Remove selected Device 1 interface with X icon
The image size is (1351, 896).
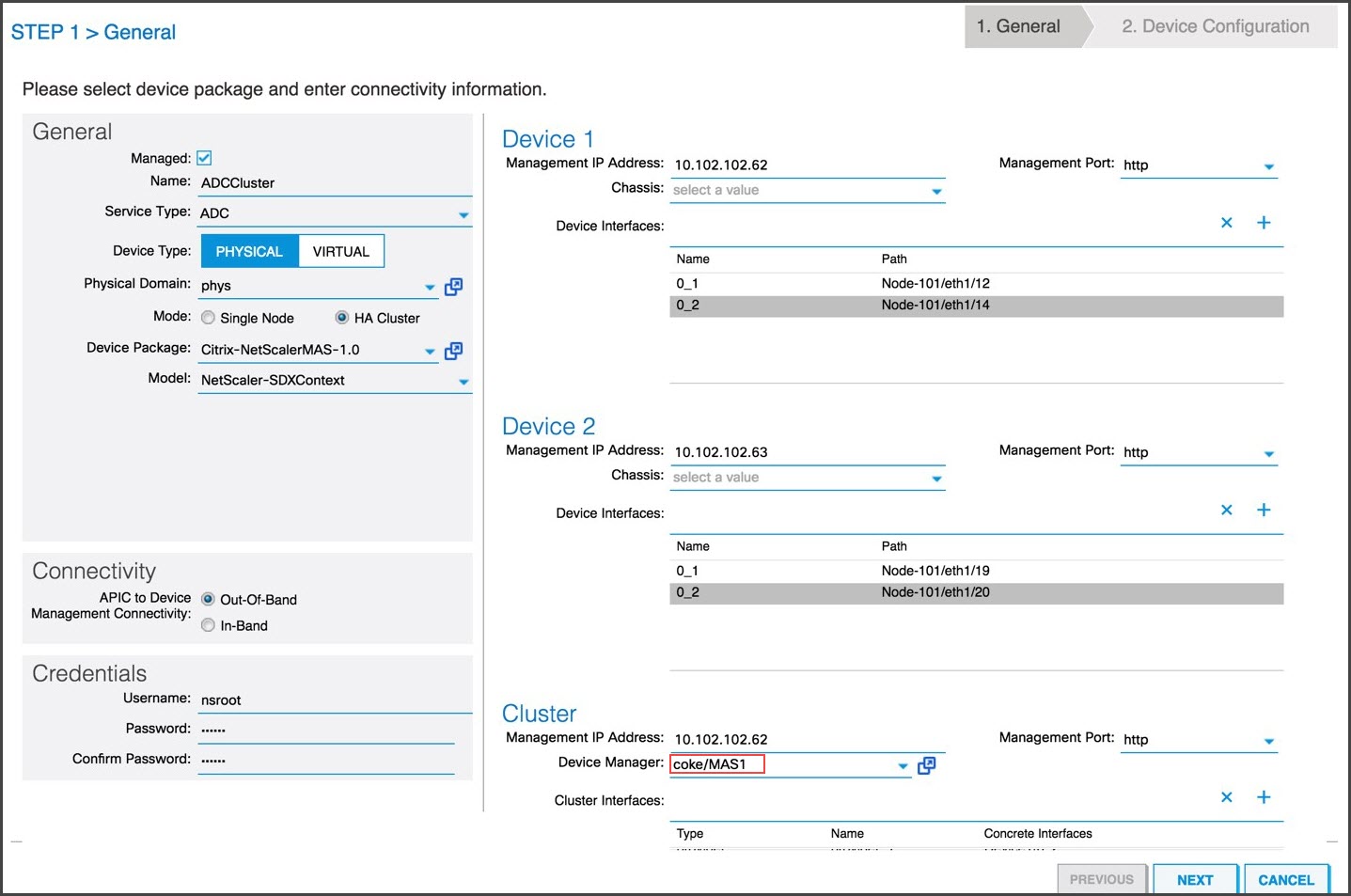1226,223
